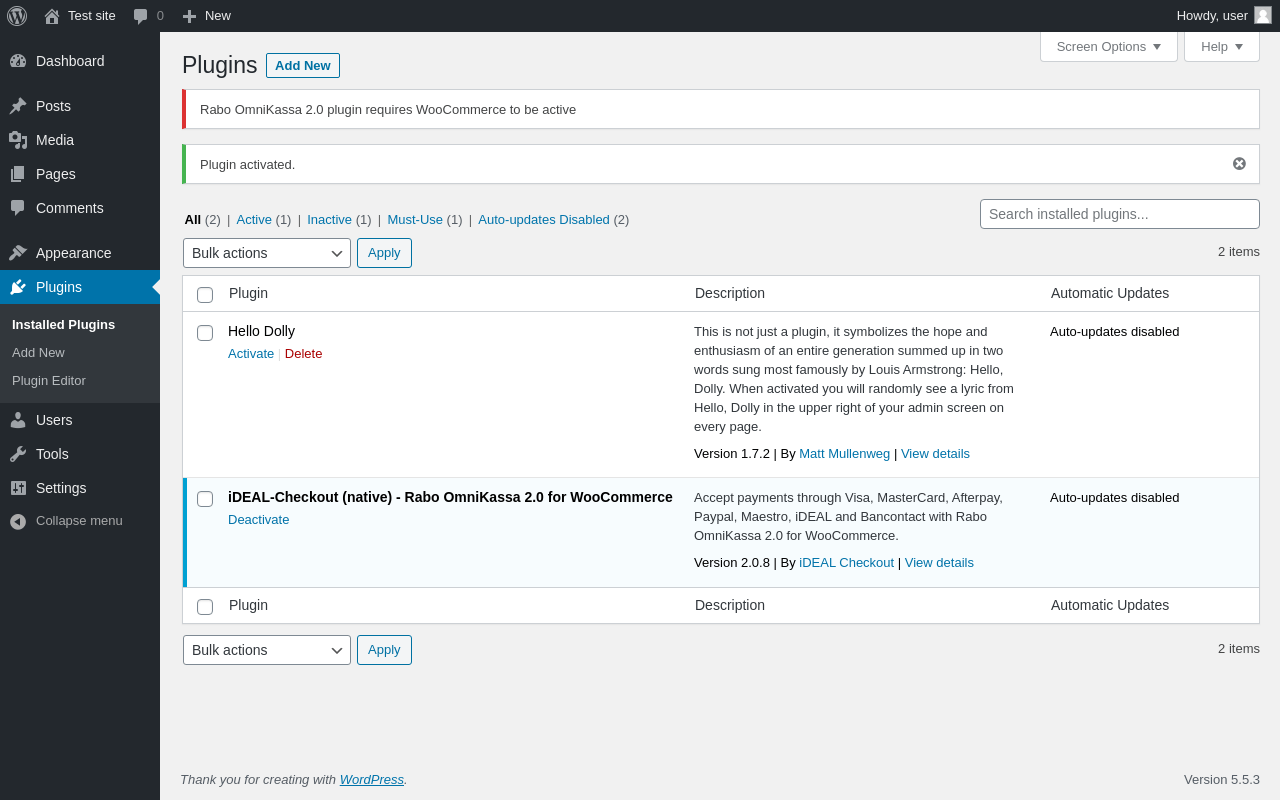
Task: Check the iDEAL-Checkout plugin checkbox
Action: (x=205, y=499)
